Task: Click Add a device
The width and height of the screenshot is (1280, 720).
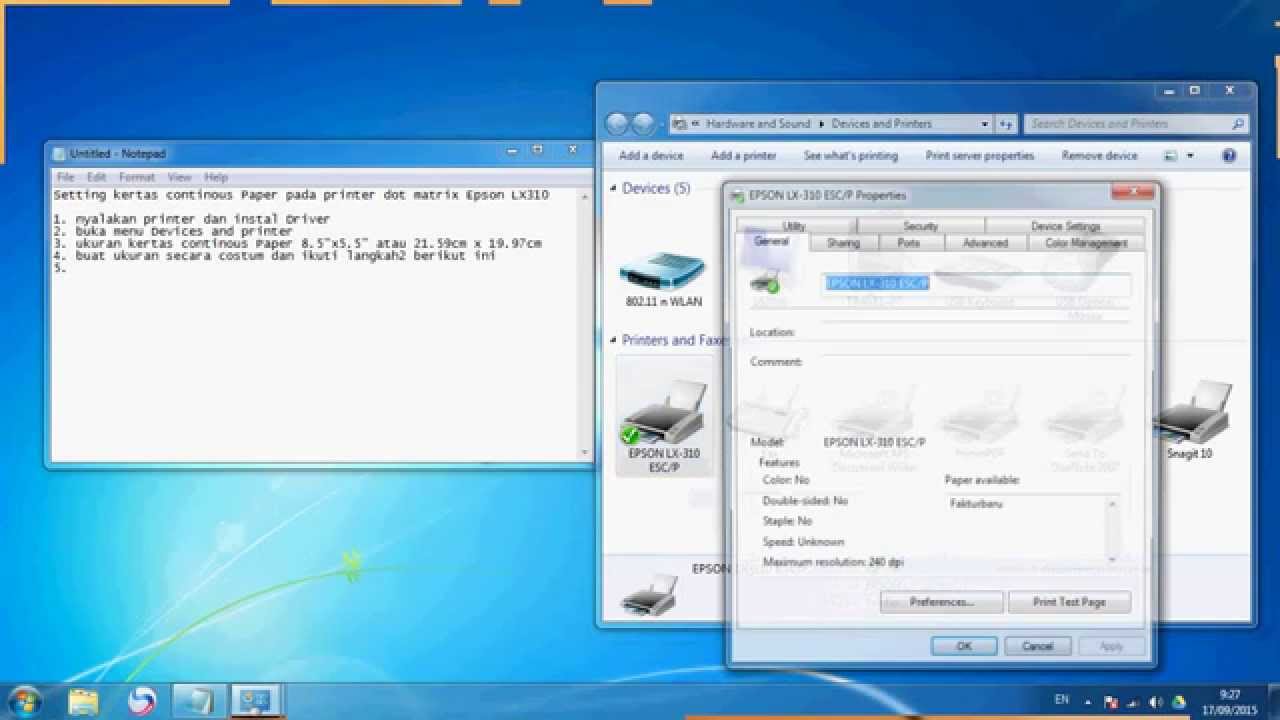Action: coord(651,156)
